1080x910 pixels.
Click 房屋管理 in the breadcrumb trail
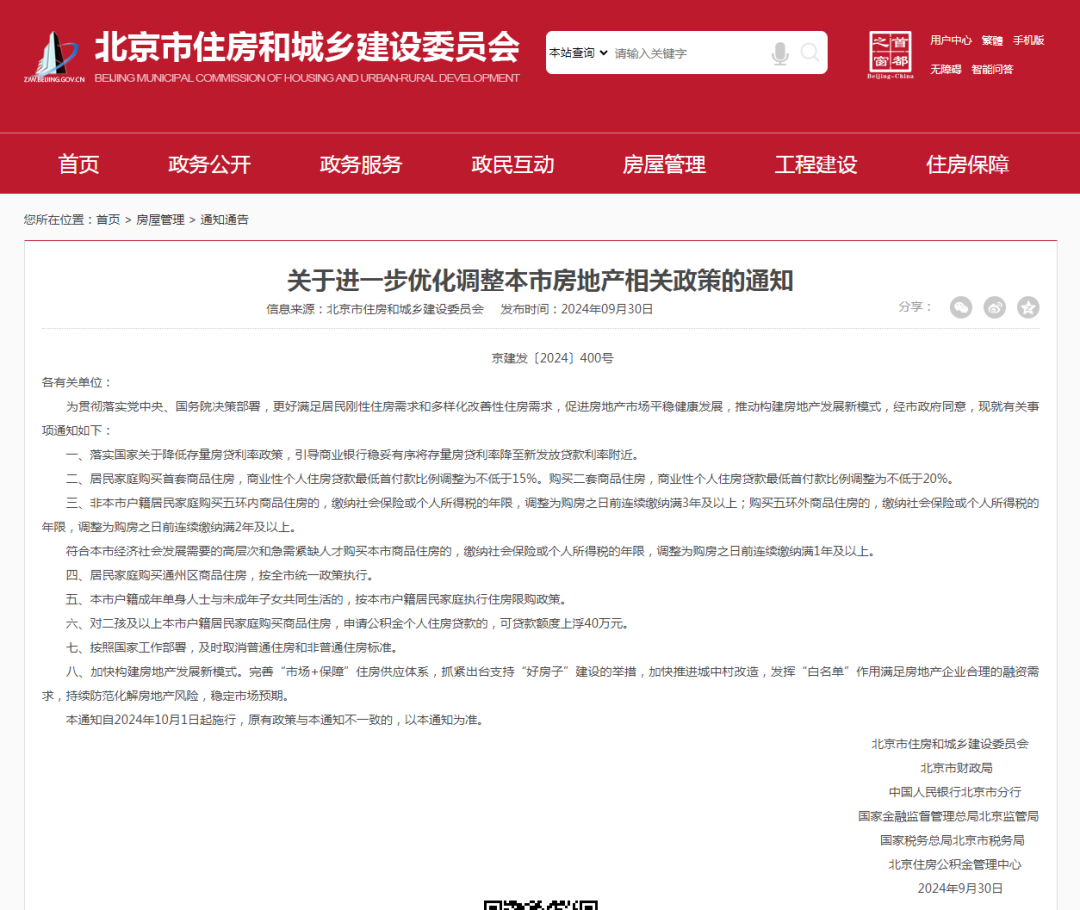click(x=160, y=220)
